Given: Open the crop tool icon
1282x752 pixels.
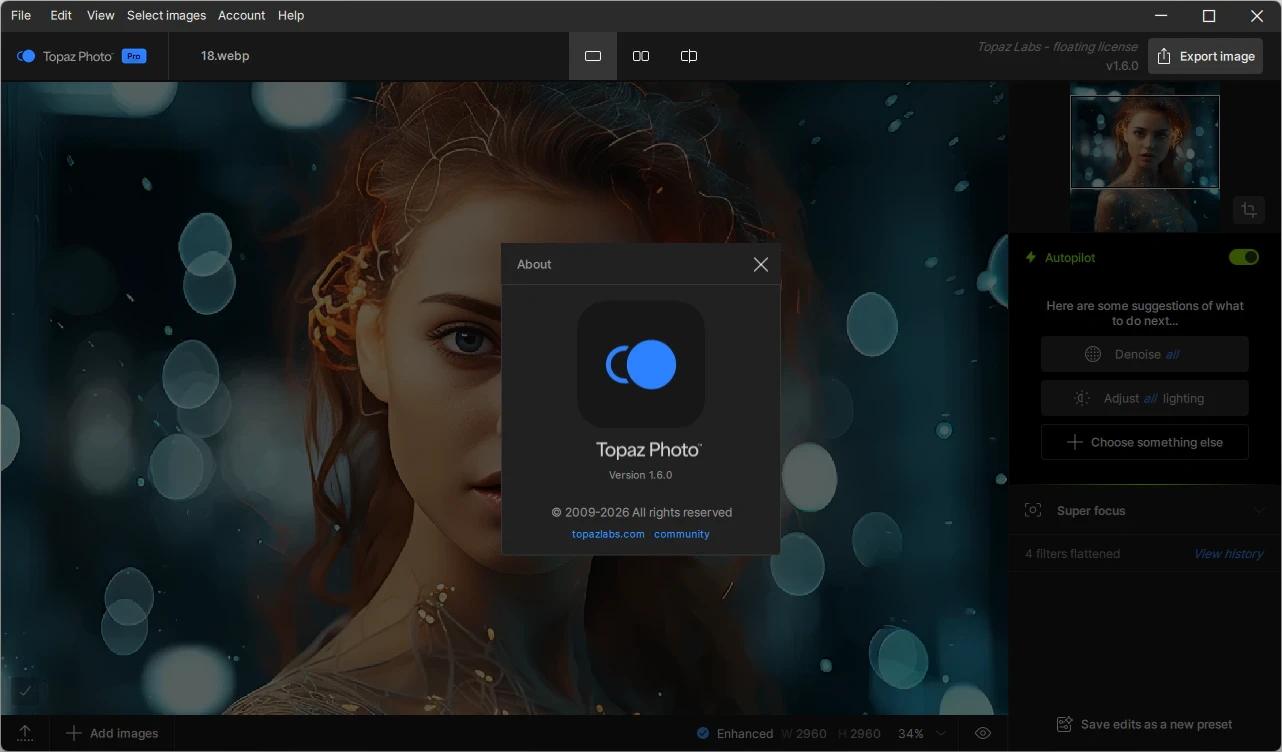Looking at the screenshot, I should click(1249, 210).
